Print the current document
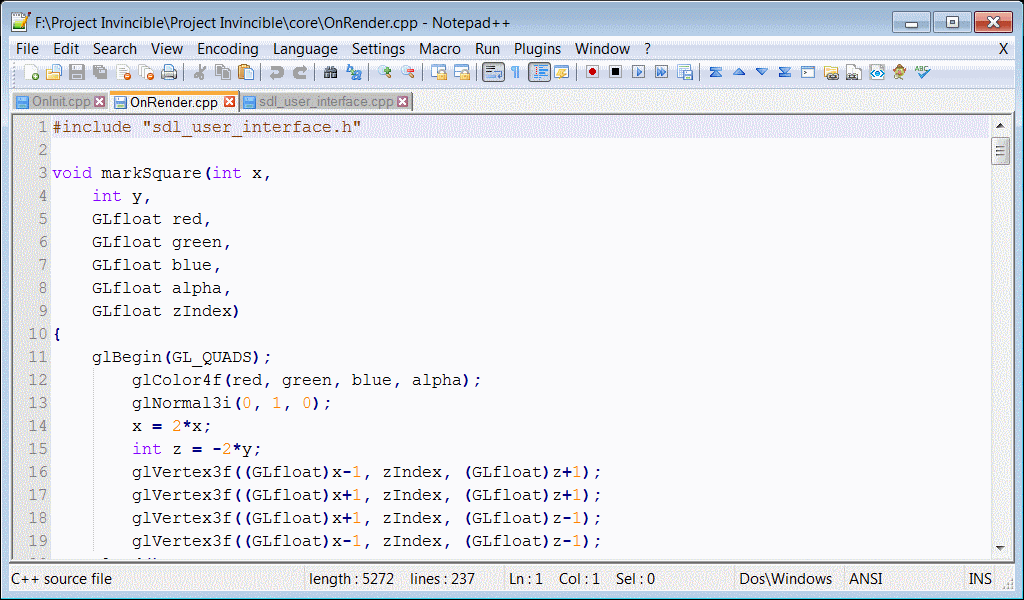Screen dimensions: 1024x600 168,72
